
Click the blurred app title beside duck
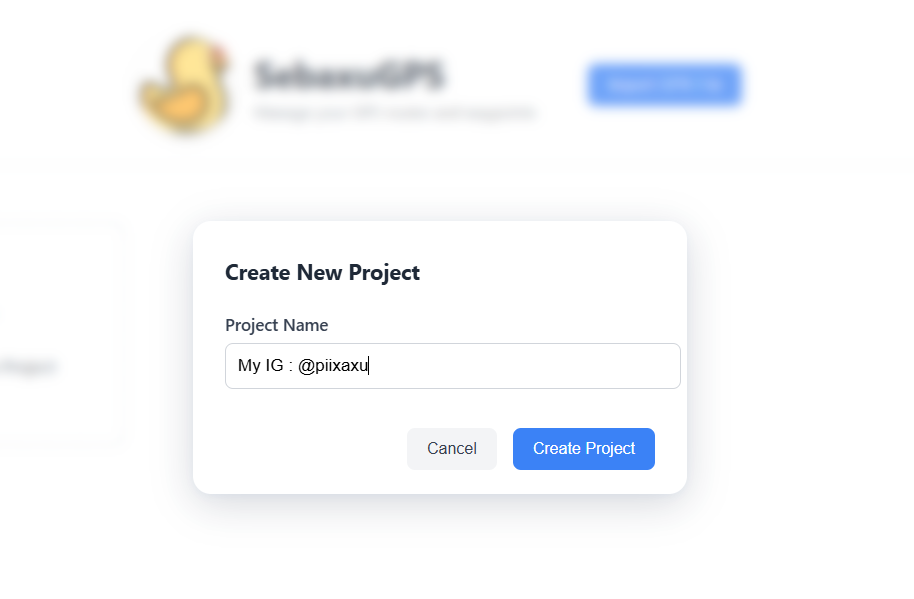tap(349, 75)
